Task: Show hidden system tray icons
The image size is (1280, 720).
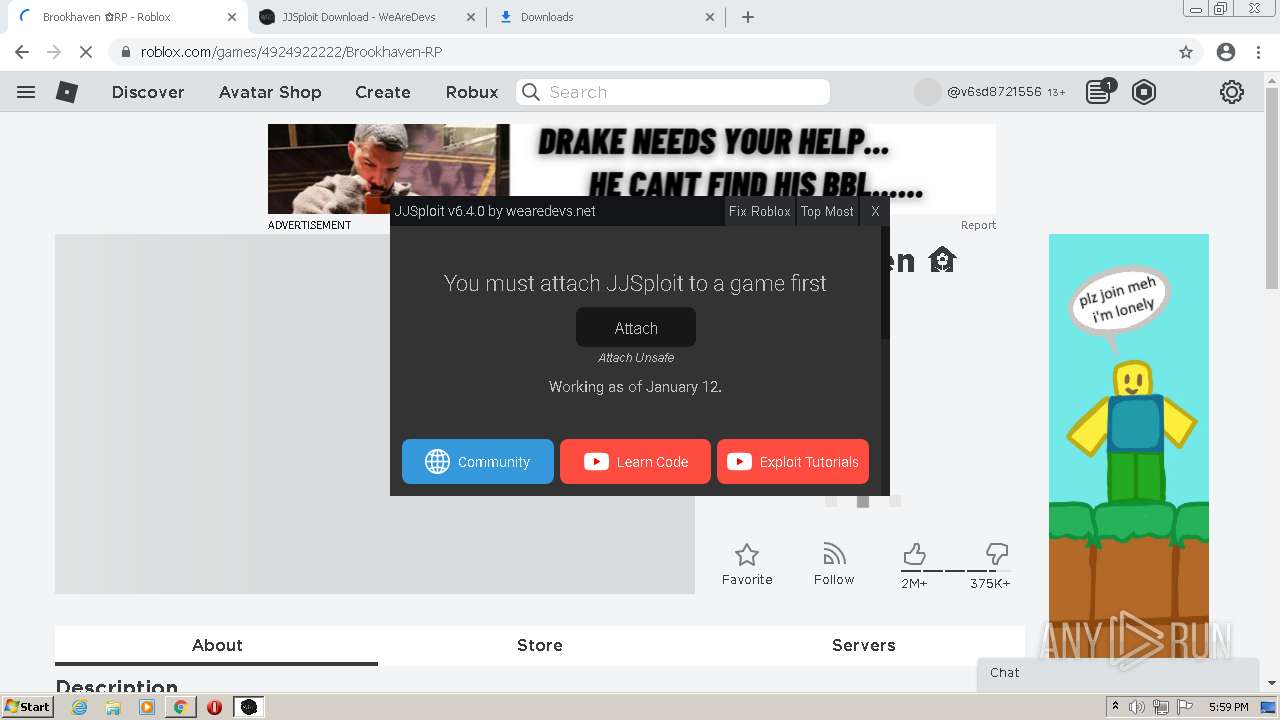Action: [1115, 707]
